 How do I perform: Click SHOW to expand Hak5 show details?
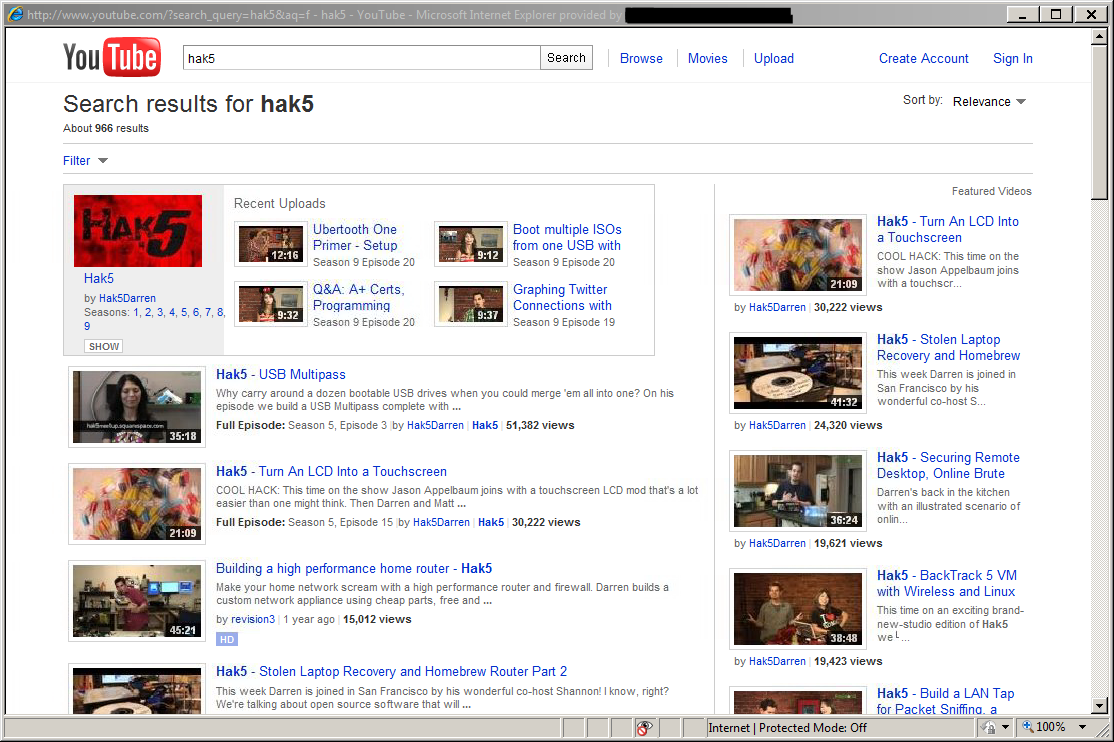tap(104, 346)
